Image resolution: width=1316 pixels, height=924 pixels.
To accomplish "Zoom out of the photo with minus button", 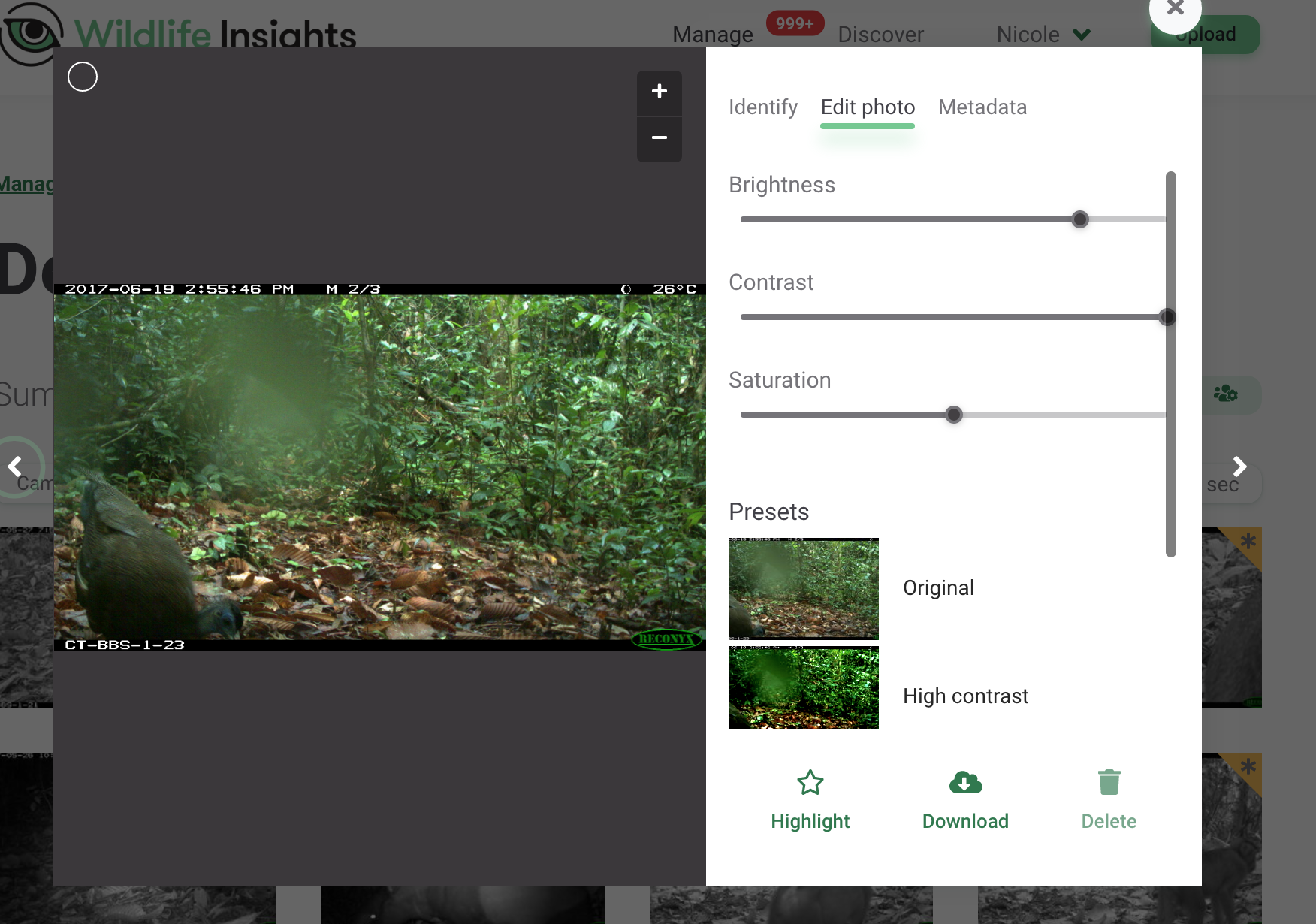I will click(x=660, y=139).
